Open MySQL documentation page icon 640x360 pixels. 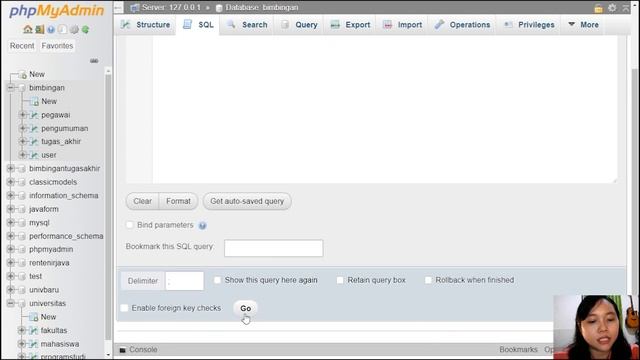click(62, 29)
